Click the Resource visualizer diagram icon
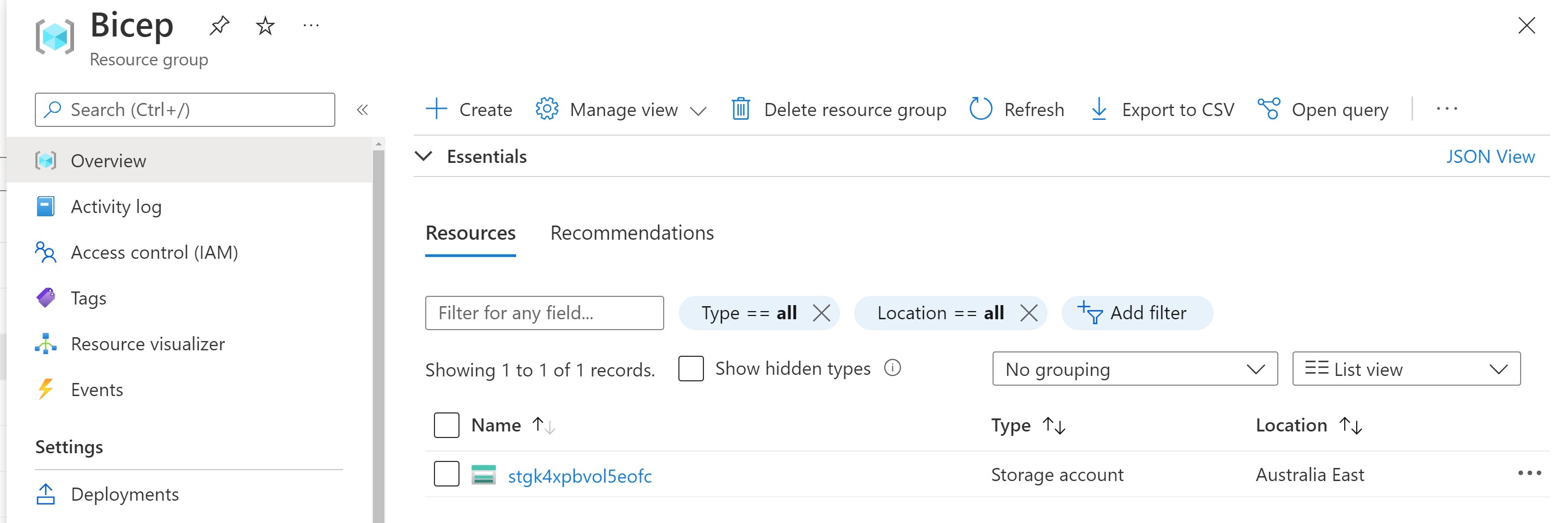This screenshot has height=523, width=1568. point(46,343)
